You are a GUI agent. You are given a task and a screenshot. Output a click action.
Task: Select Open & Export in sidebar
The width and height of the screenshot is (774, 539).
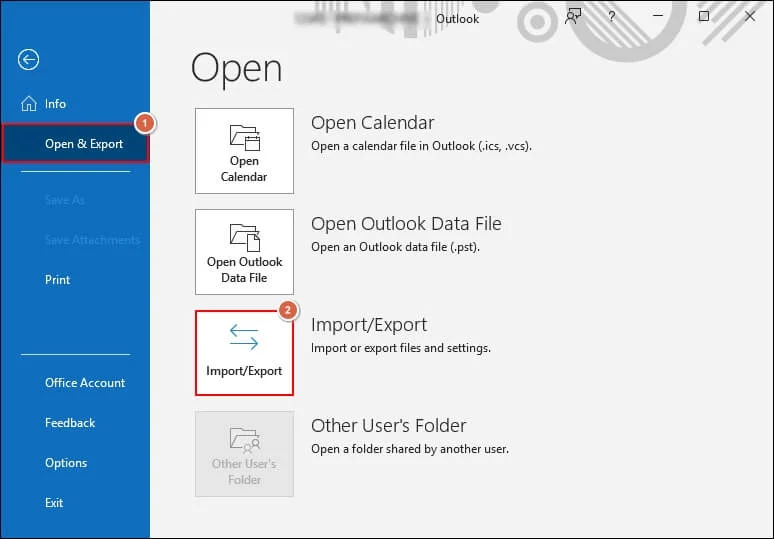pos(75,144)
